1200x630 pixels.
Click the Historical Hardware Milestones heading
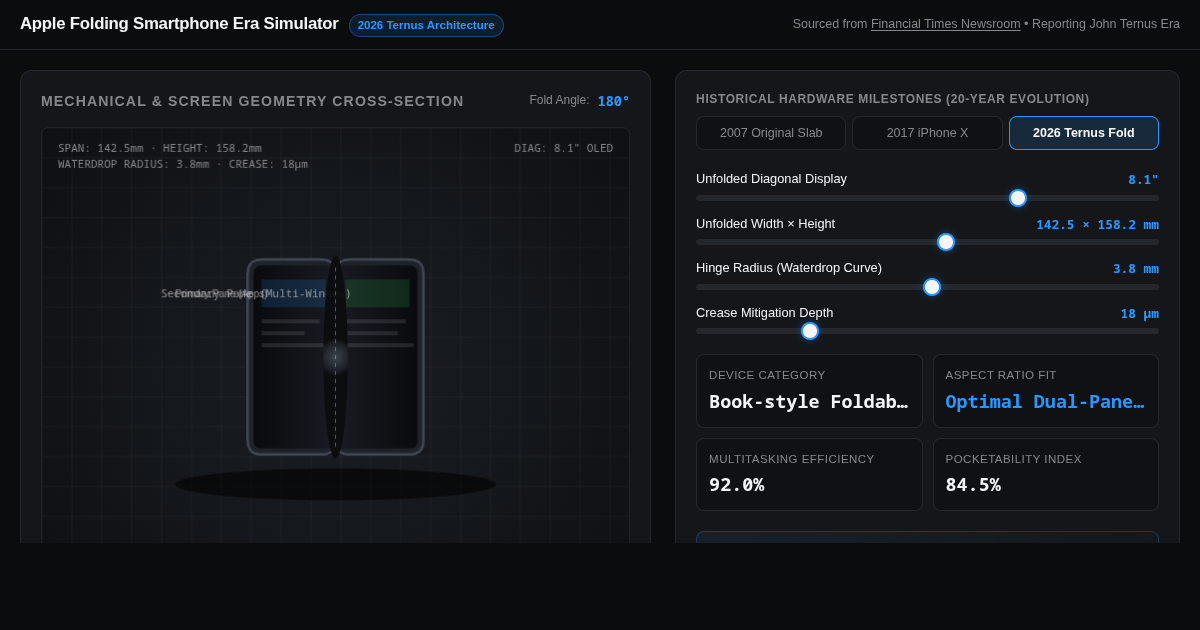tap(893, 99)
